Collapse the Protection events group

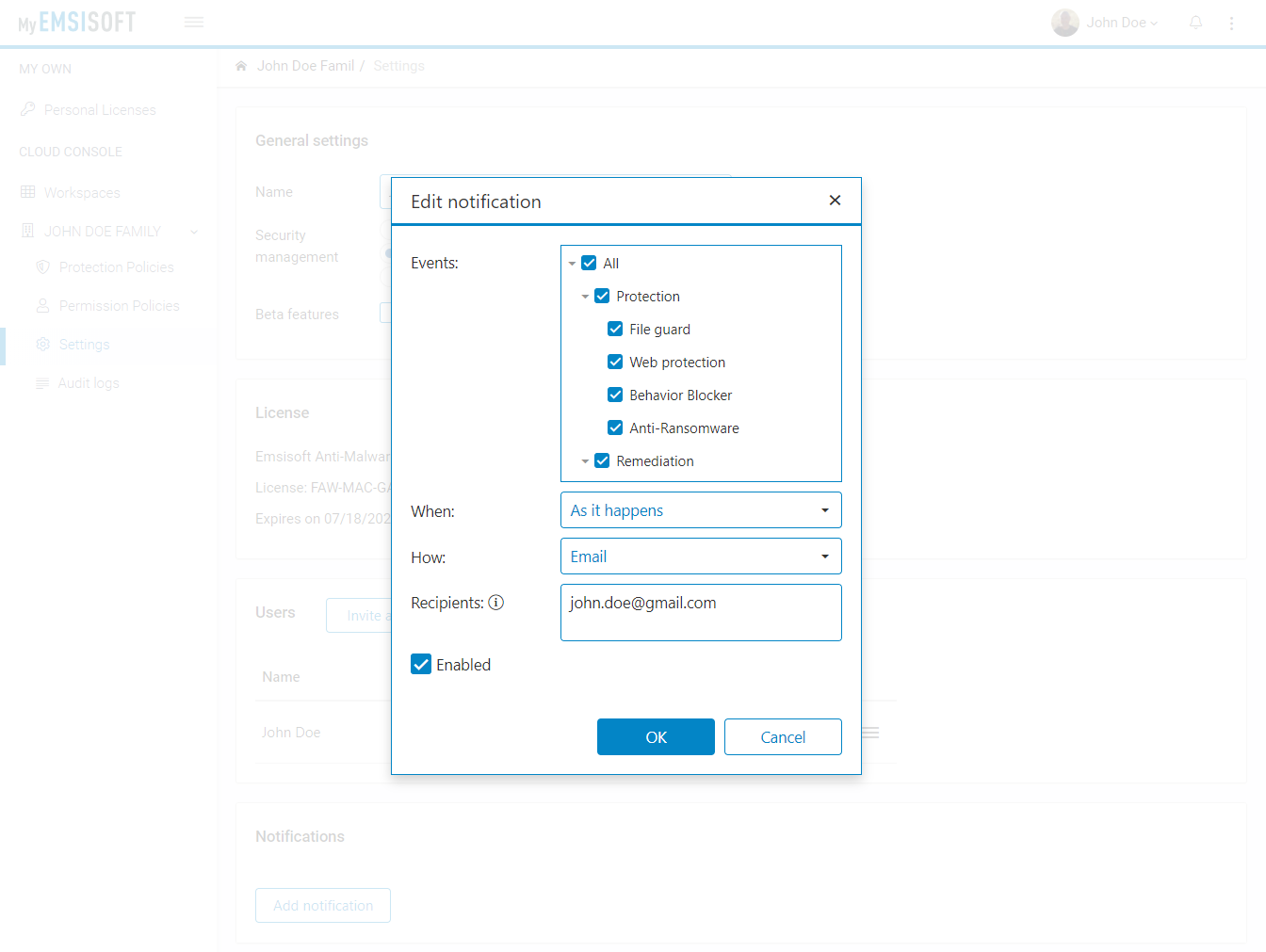pyautogui.click(x=586, y=296)
